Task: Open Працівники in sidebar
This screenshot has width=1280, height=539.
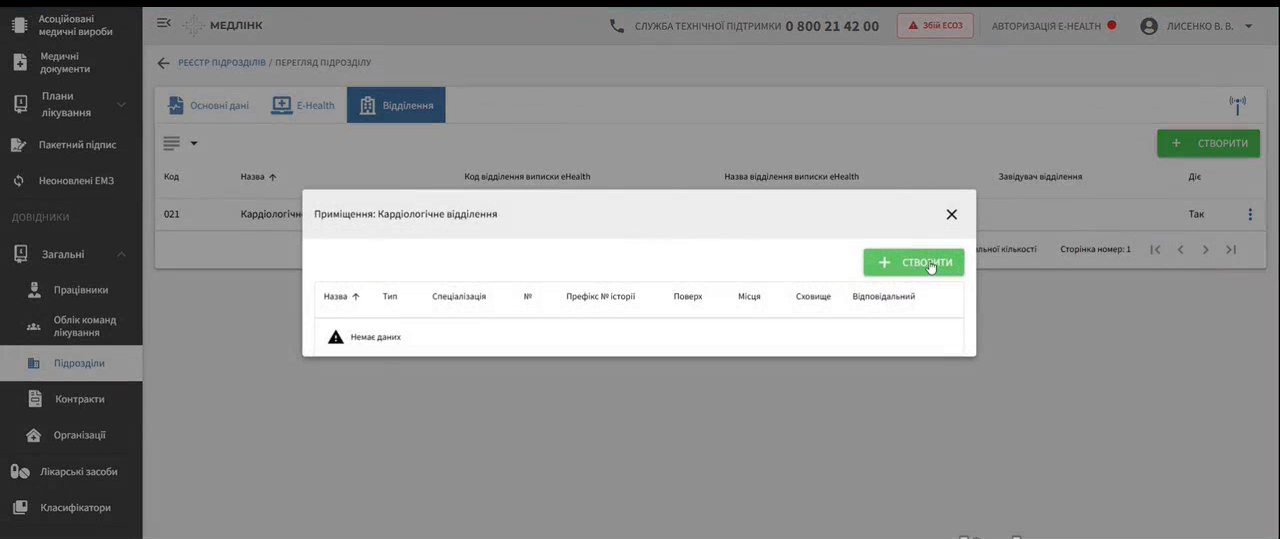Action: pyautogui.click(x=71, y=290)
